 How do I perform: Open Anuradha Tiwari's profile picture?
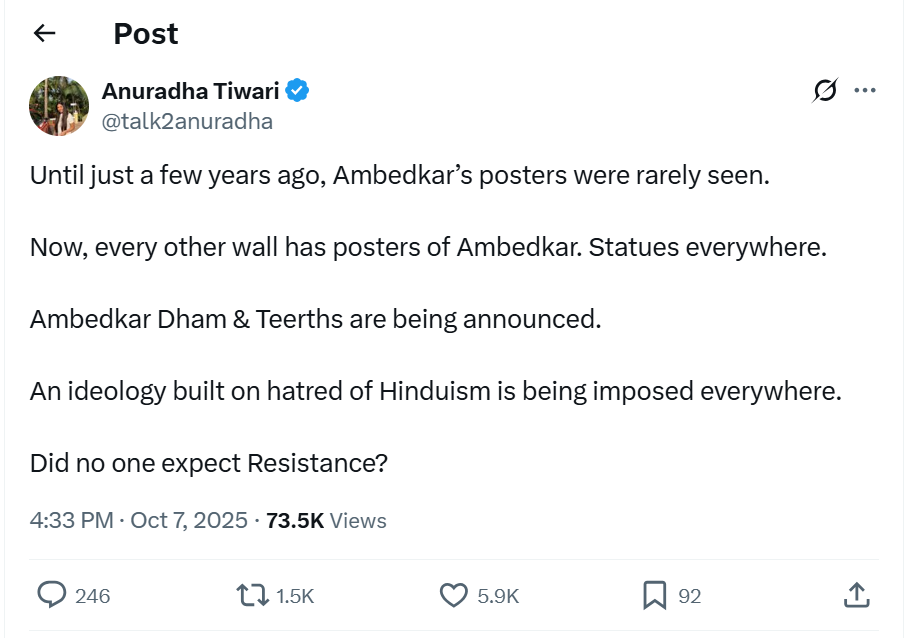(x=60, y=106)
